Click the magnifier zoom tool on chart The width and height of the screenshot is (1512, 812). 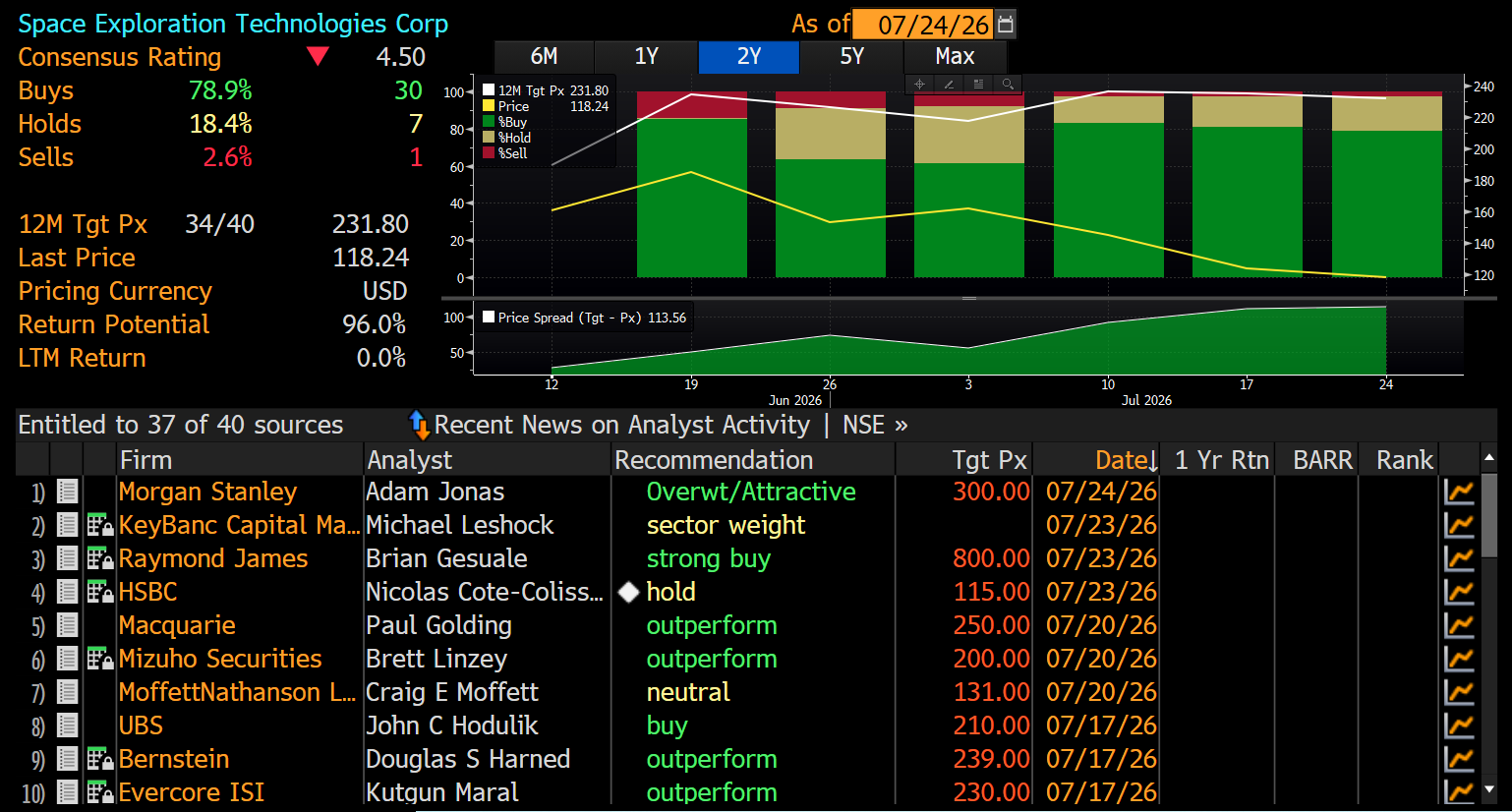pos(1008,85)
